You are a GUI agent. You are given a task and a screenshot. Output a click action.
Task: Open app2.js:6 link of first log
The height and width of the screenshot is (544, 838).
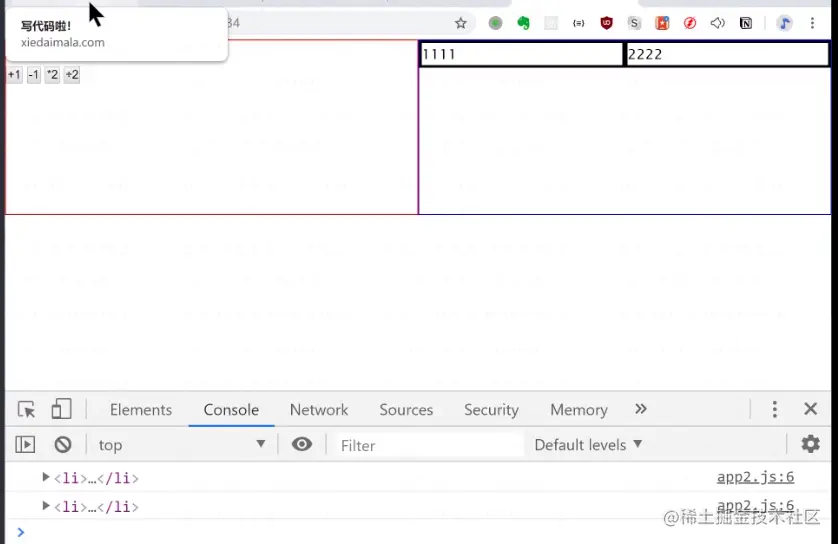click(x=755, y=477)
